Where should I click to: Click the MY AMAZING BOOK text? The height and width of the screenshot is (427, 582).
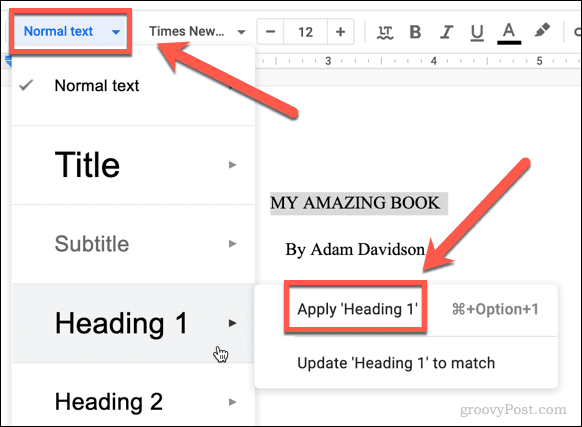point(355,203)
